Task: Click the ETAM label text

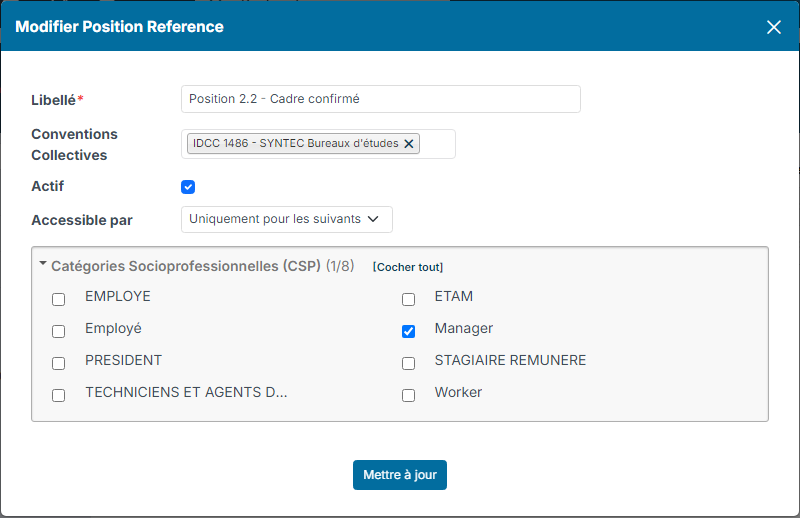Action: pyautogui.click(x=454, y=297)
